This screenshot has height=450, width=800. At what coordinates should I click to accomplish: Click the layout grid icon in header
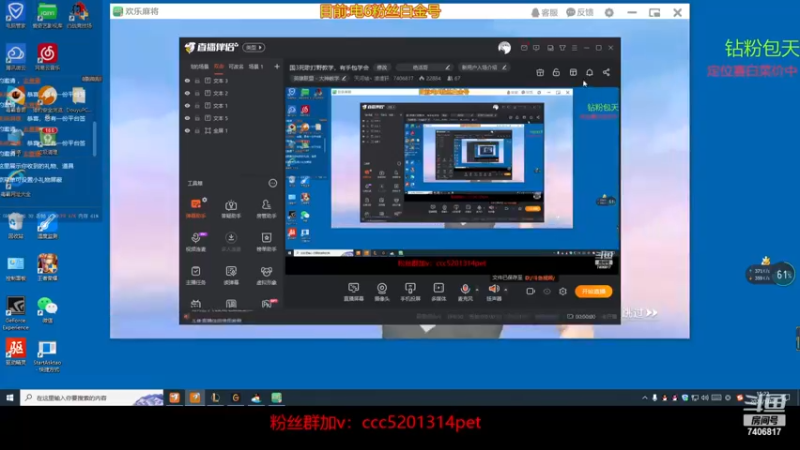tap(573, 72)
